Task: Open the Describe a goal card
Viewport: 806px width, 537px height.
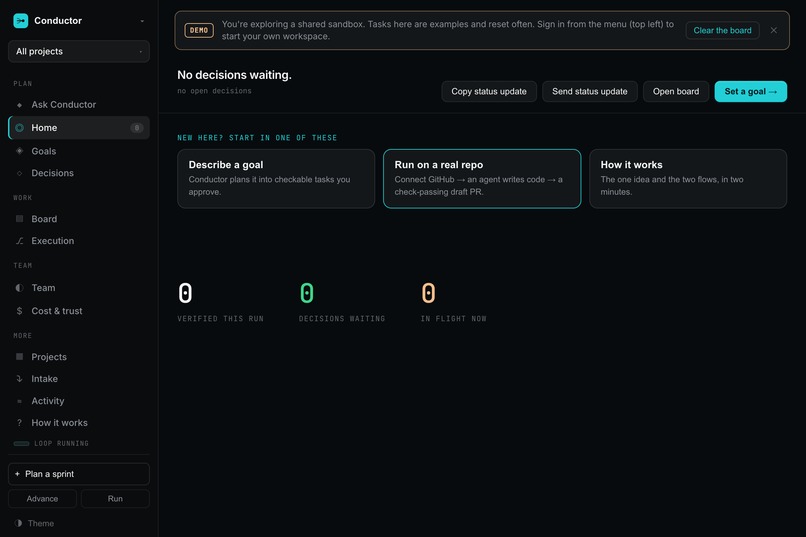Action: tap(276, 179)
